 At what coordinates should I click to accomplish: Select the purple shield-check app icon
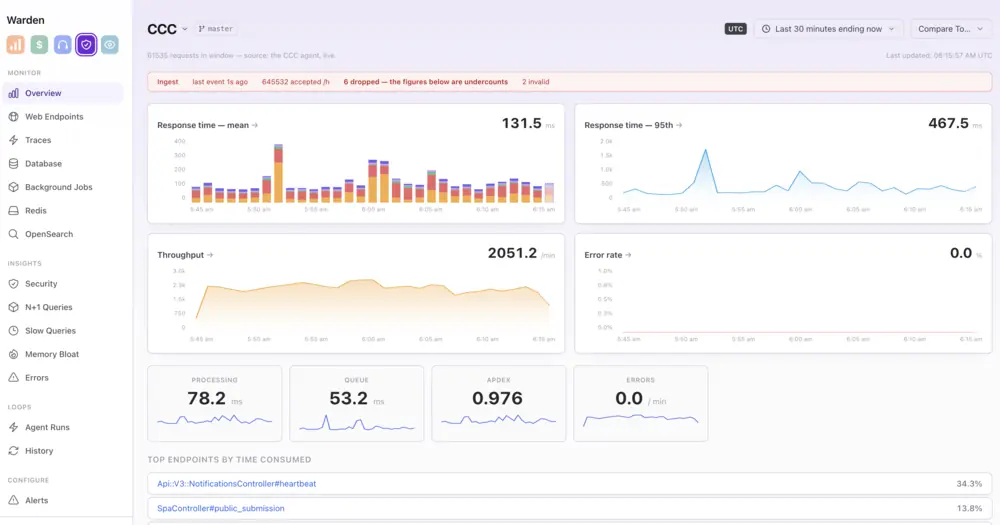pyautogui.click(x=86, y=45)
